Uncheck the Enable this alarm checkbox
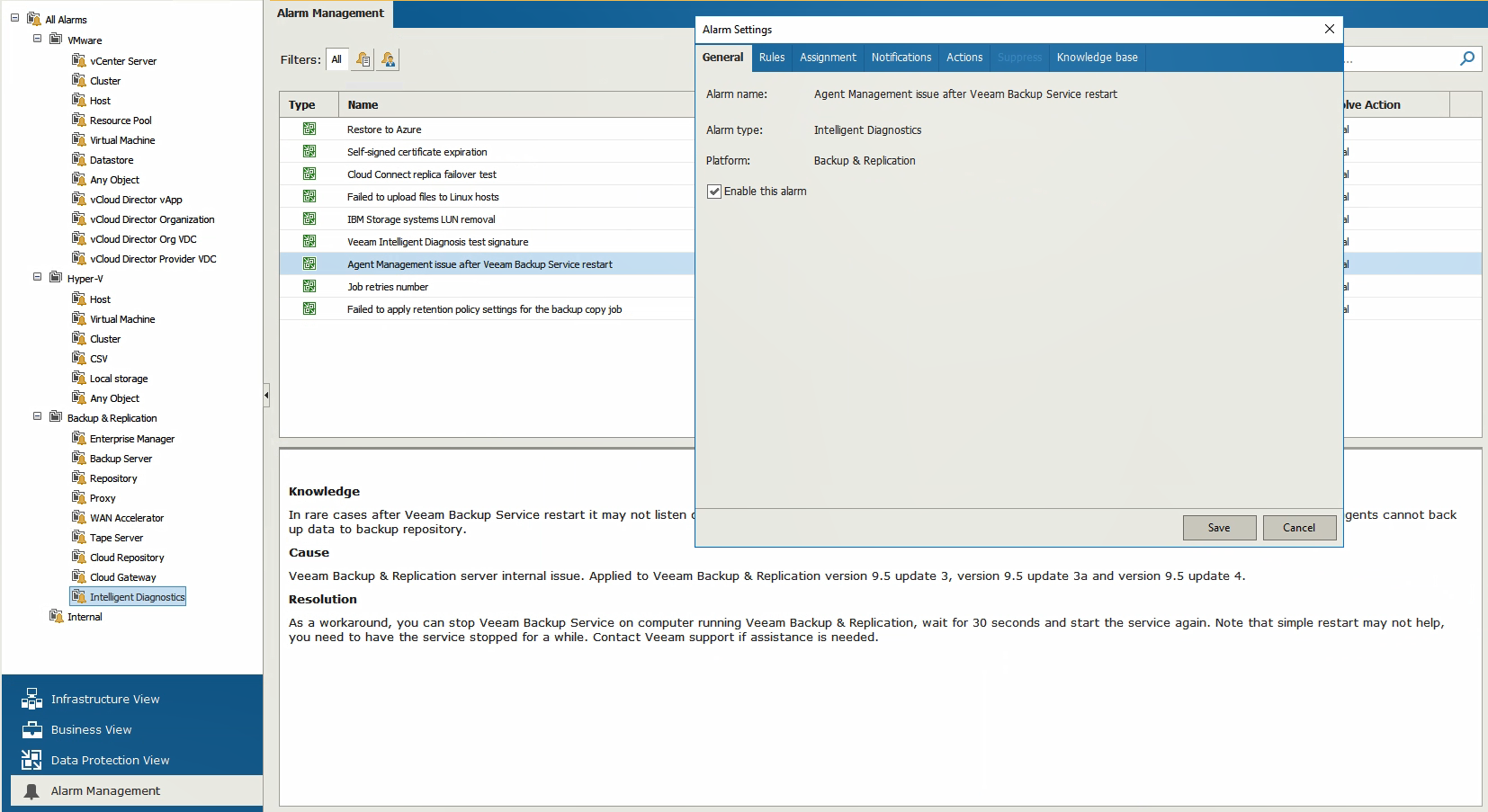This screenshot has width=1488, height=812. click(x=714, y=192)
